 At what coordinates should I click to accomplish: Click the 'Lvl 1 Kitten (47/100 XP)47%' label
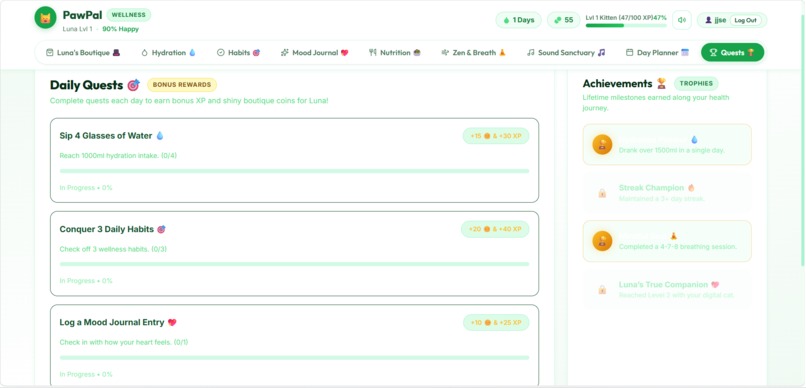626,17
